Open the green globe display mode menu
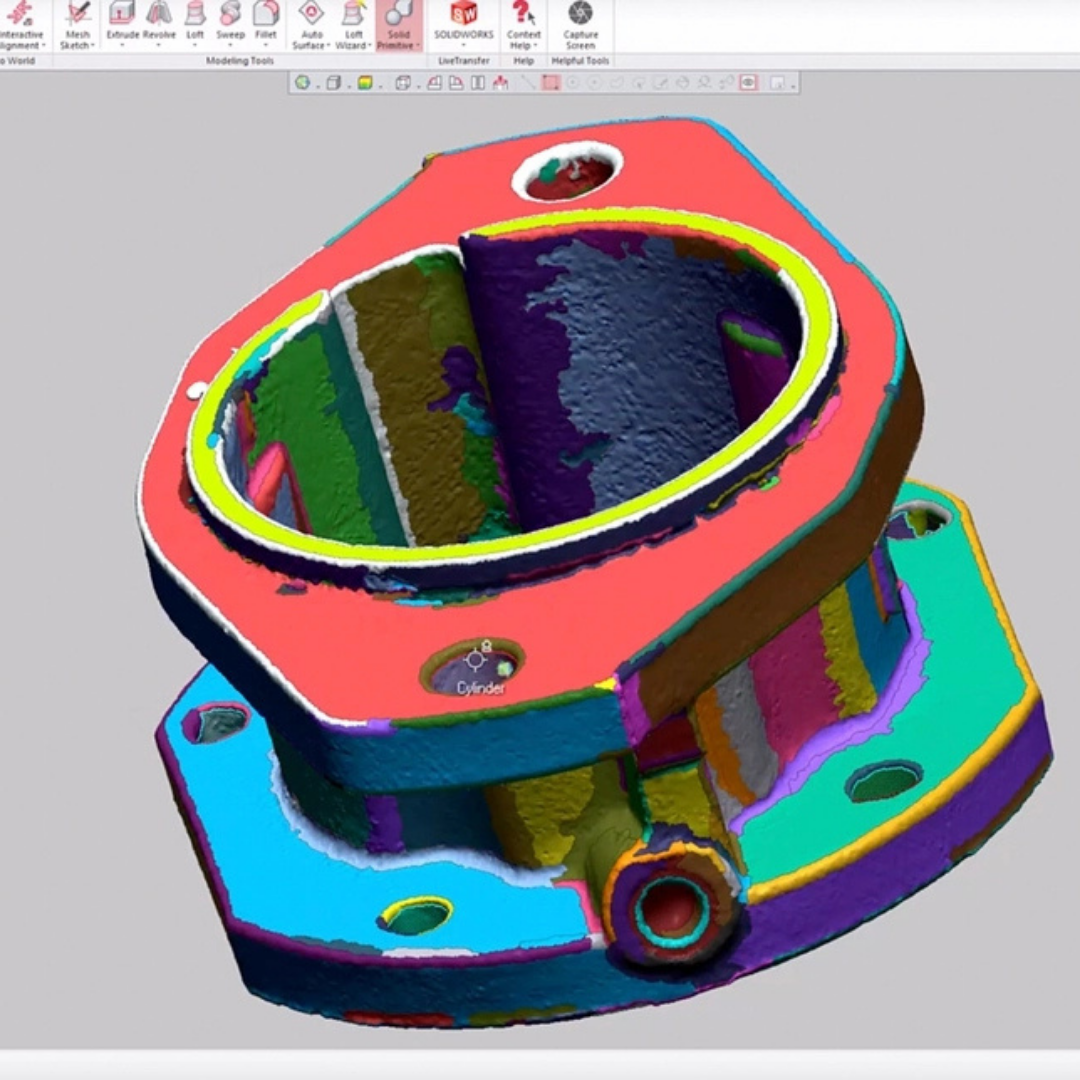 pyautogui.click(x=302, y=83)
